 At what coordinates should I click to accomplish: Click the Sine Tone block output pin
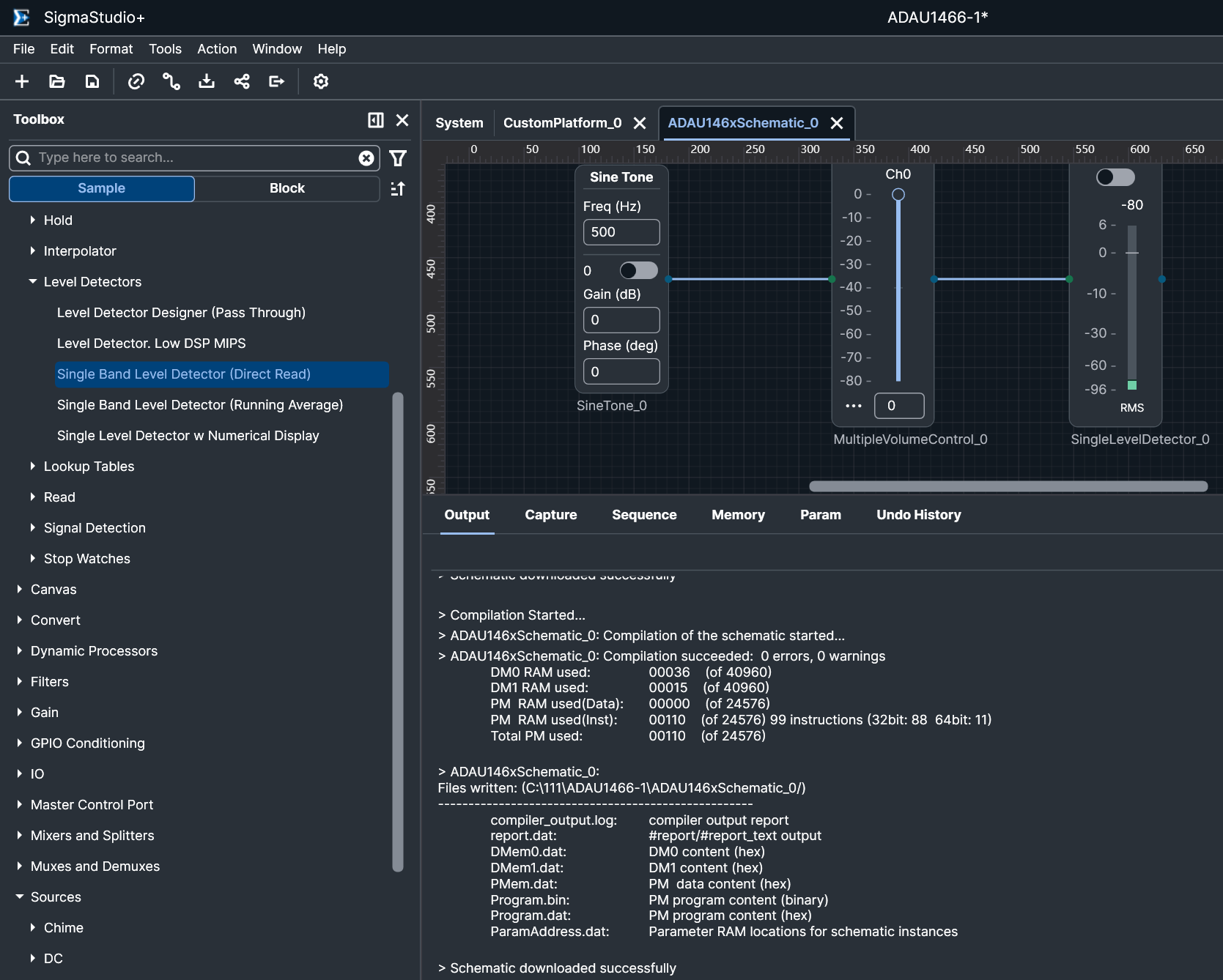(668, 279)
